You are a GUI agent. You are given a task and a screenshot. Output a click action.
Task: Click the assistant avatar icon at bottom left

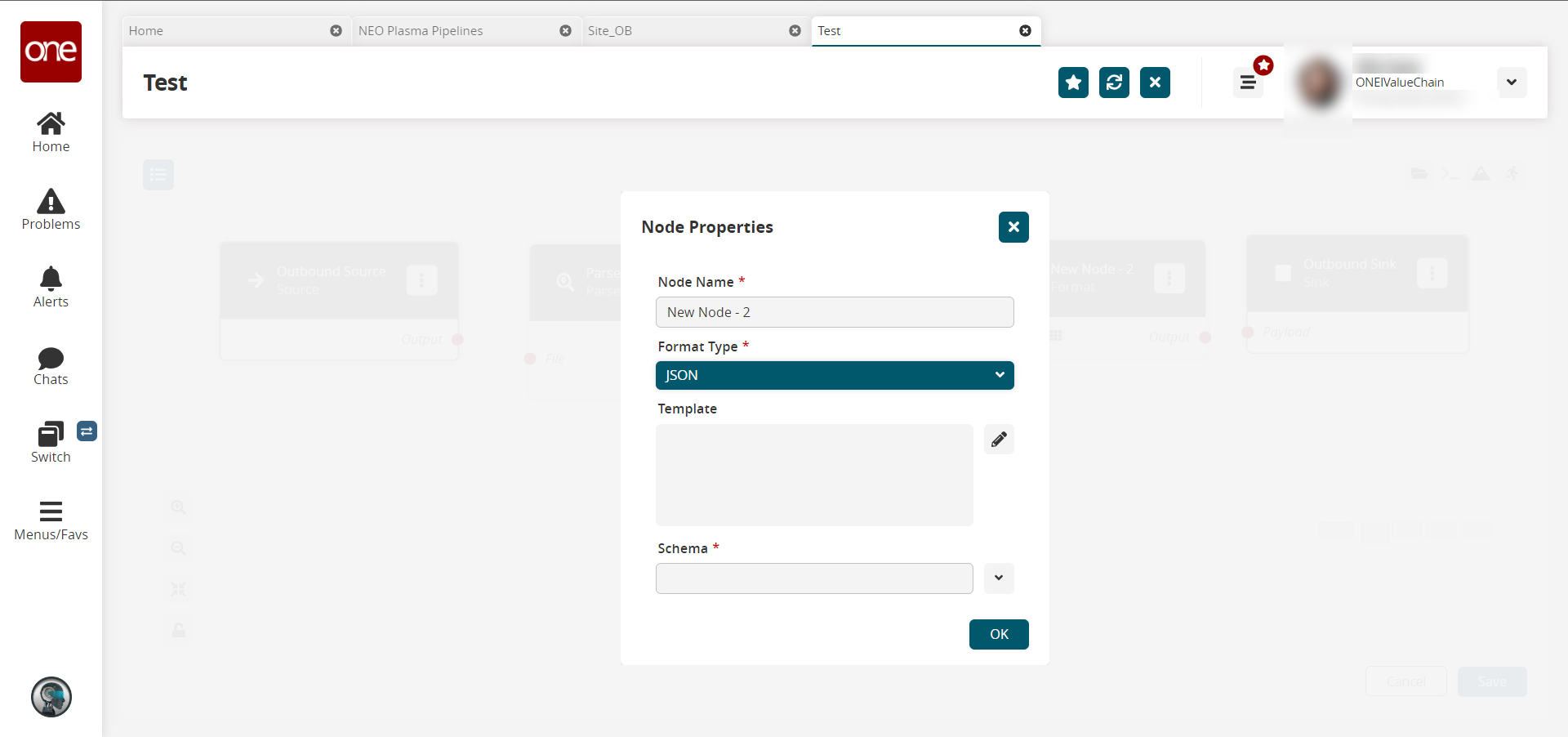(51, 697)
